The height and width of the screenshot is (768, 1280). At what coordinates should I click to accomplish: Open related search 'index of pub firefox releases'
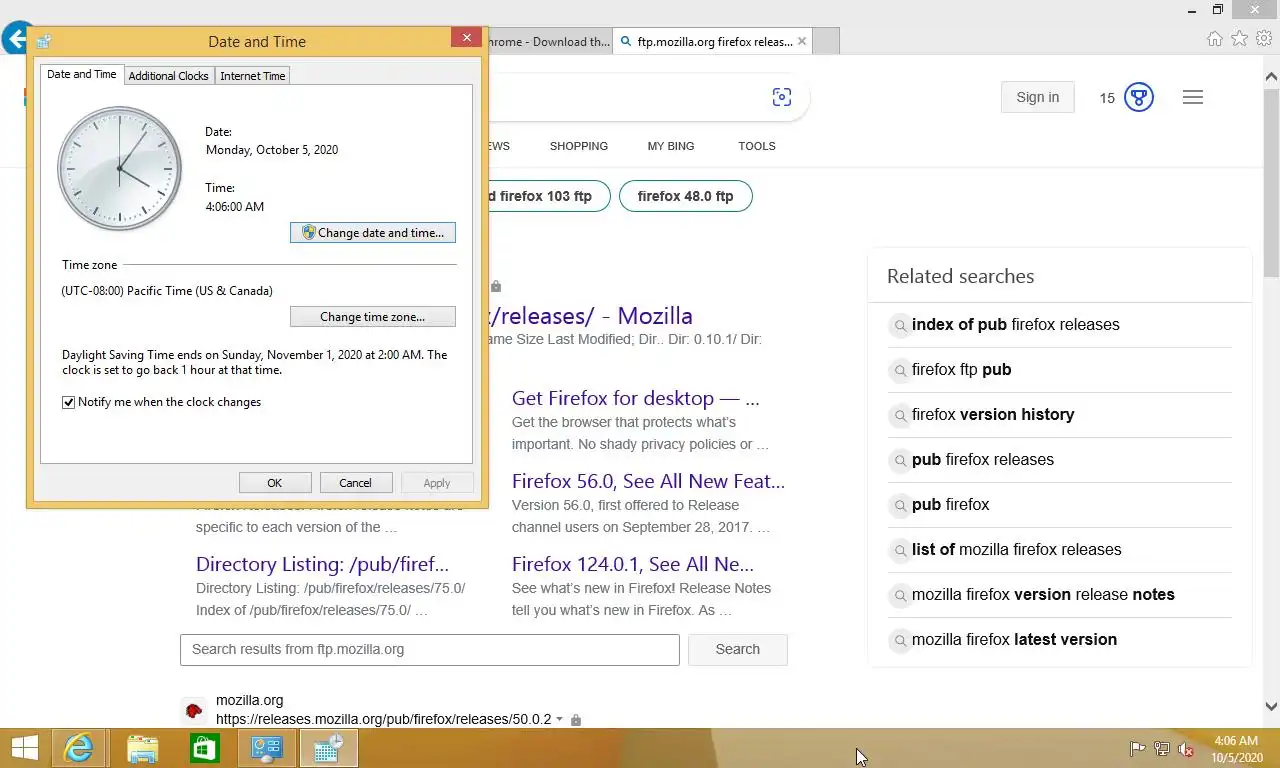(x=1016, y=325)
